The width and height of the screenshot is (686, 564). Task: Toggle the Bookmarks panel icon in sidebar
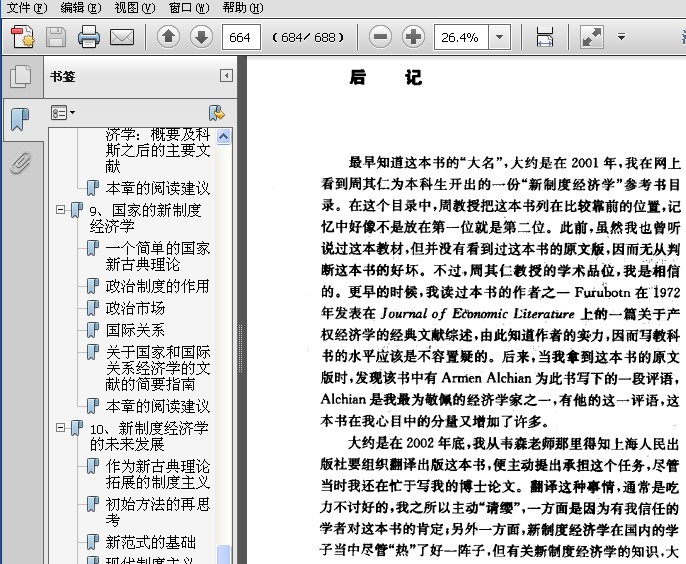[21, 119]
